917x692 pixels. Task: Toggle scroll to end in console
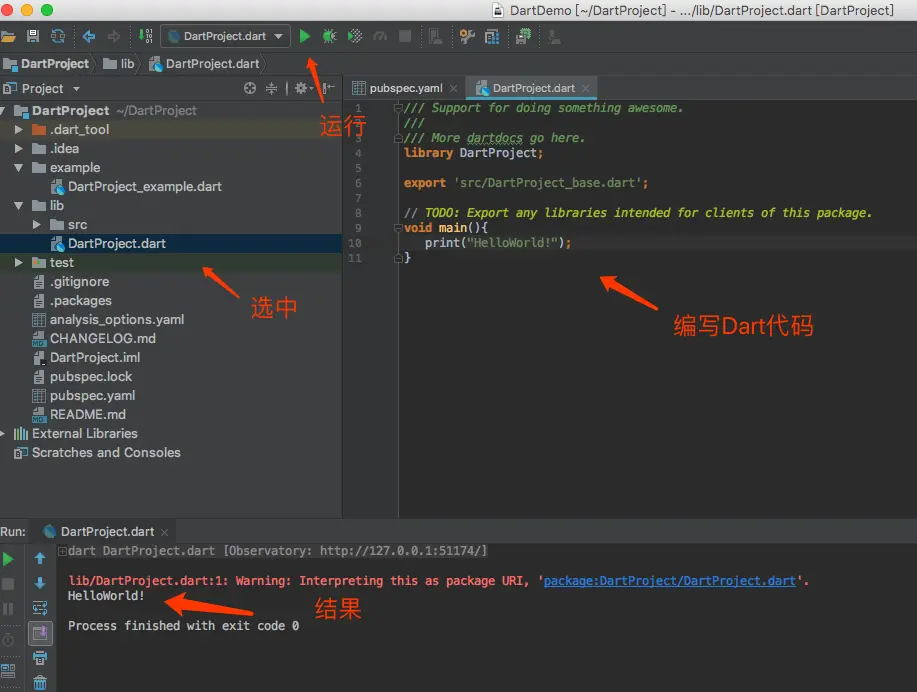[x=40, y=634]
